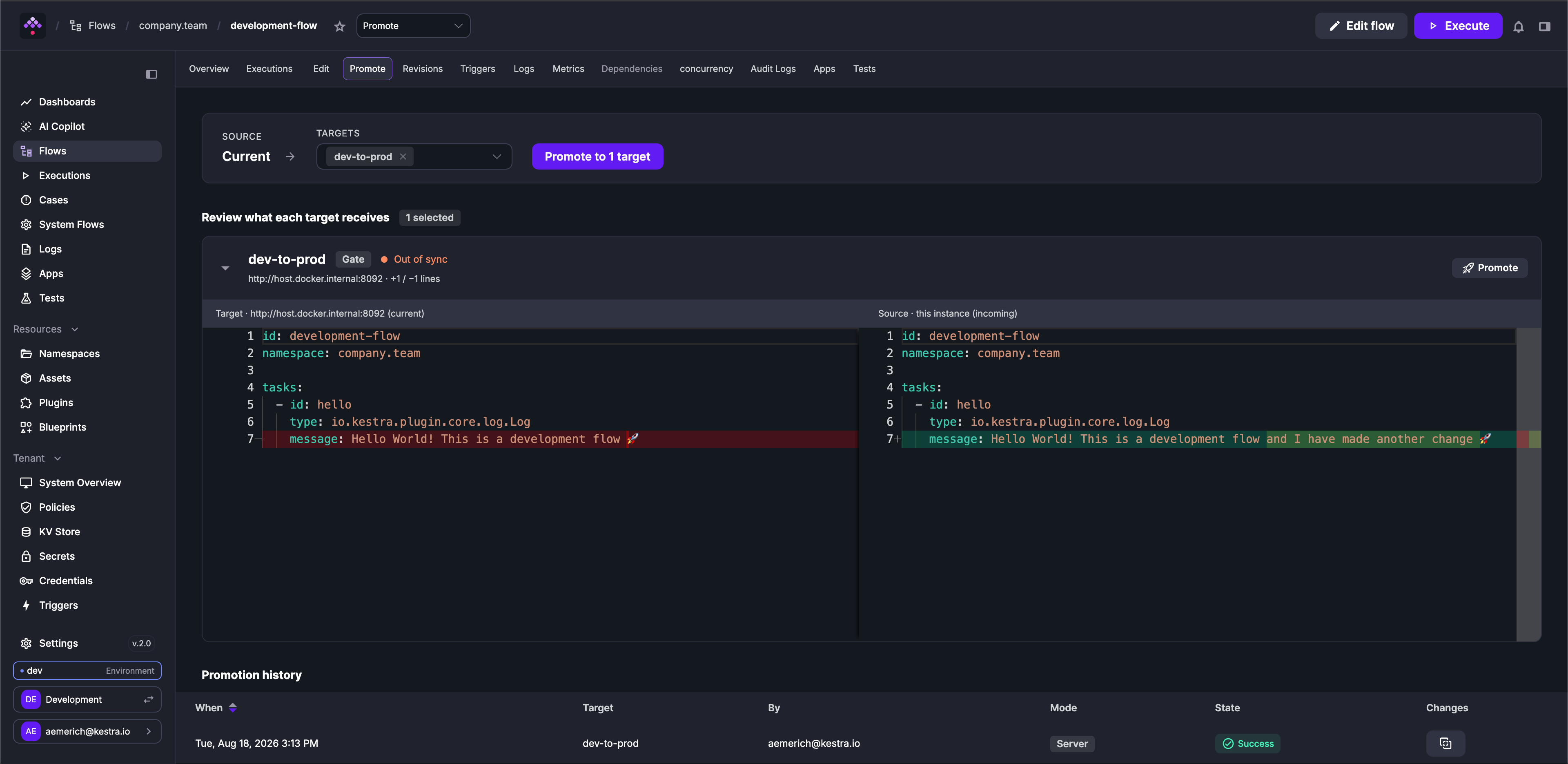Click the Gate badge
This screenshot has height=764, width=1568.
click(353, 259)
